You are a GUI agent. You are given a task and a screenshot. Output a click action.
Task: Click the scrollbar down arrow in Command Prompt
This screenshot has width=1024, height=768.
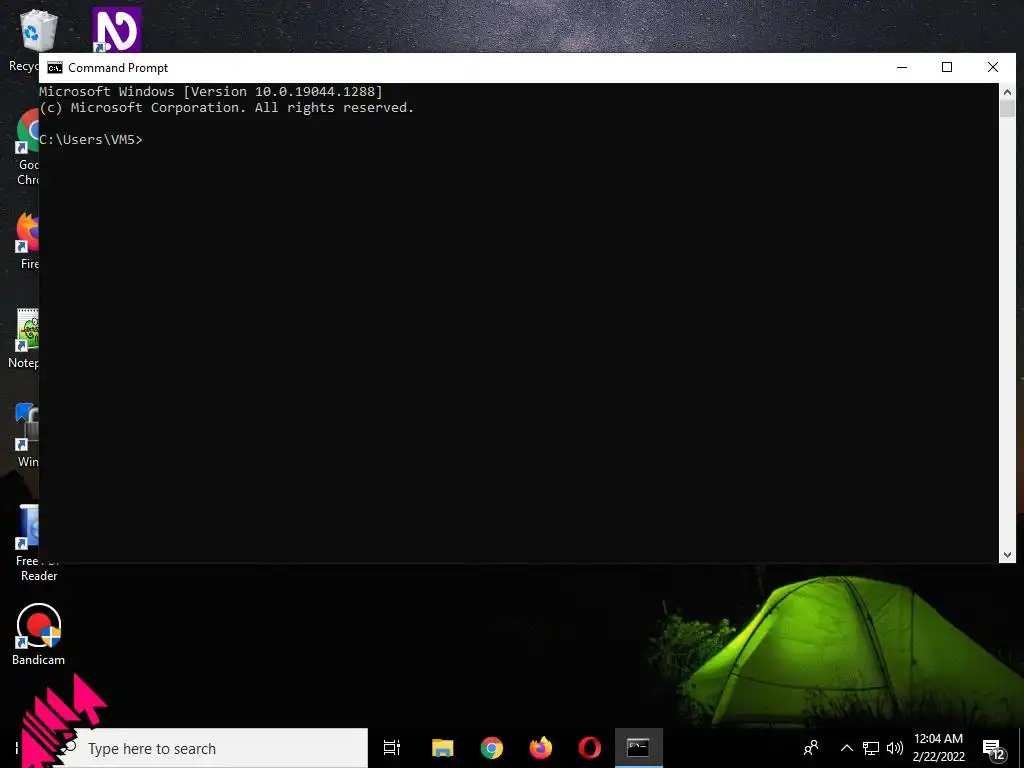pyautogui.click(x=1007, y=554)
